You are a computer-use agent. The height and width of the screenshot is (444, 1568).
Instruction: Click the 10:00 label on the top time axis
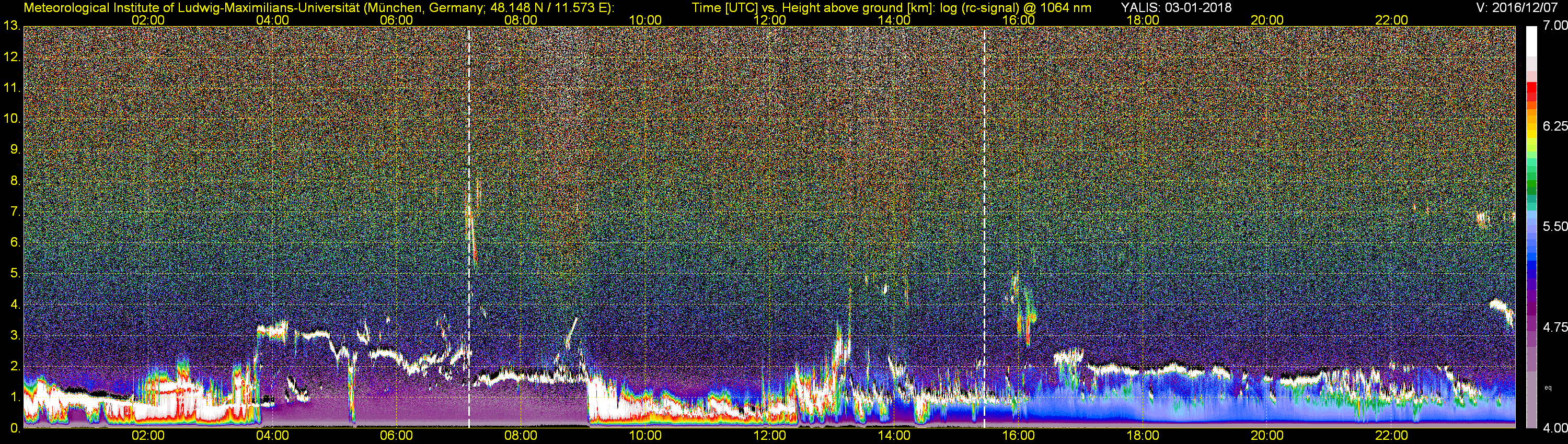pyautogui.click(x=645, y=20)
